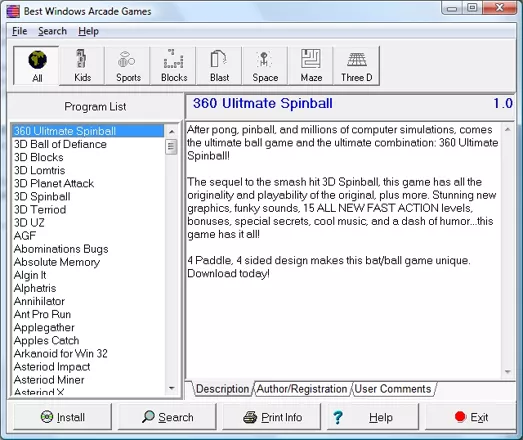Click the Install button
The image size is (523, 440).
click(x=63, y=417)
